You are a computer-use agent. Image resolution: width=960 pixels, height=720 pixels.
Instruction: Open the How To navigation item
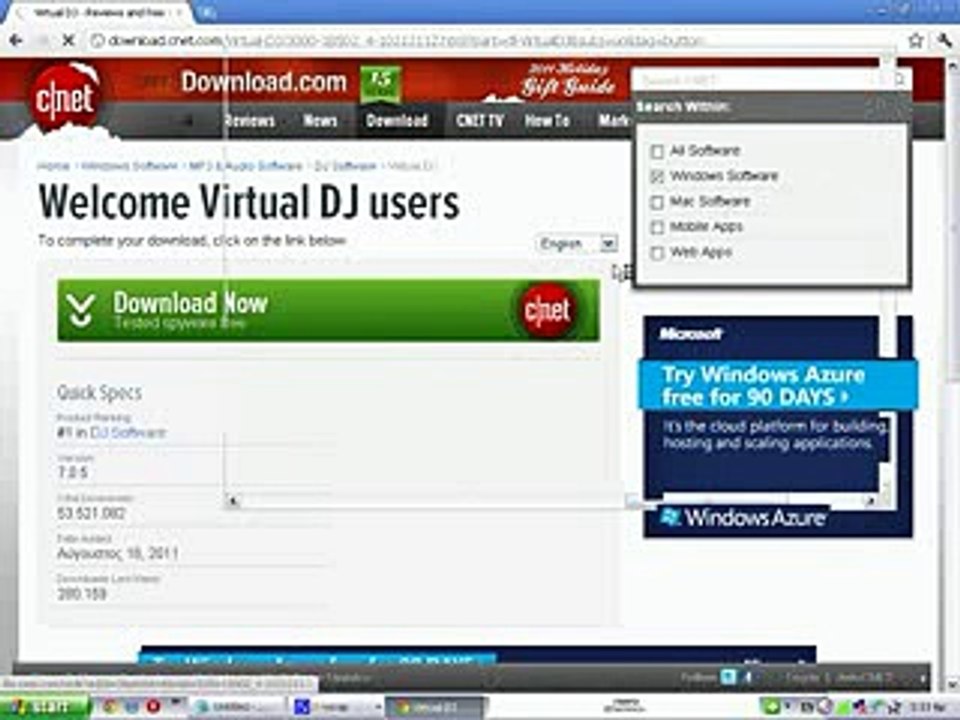pyautogui.click(x=547, y=121)
